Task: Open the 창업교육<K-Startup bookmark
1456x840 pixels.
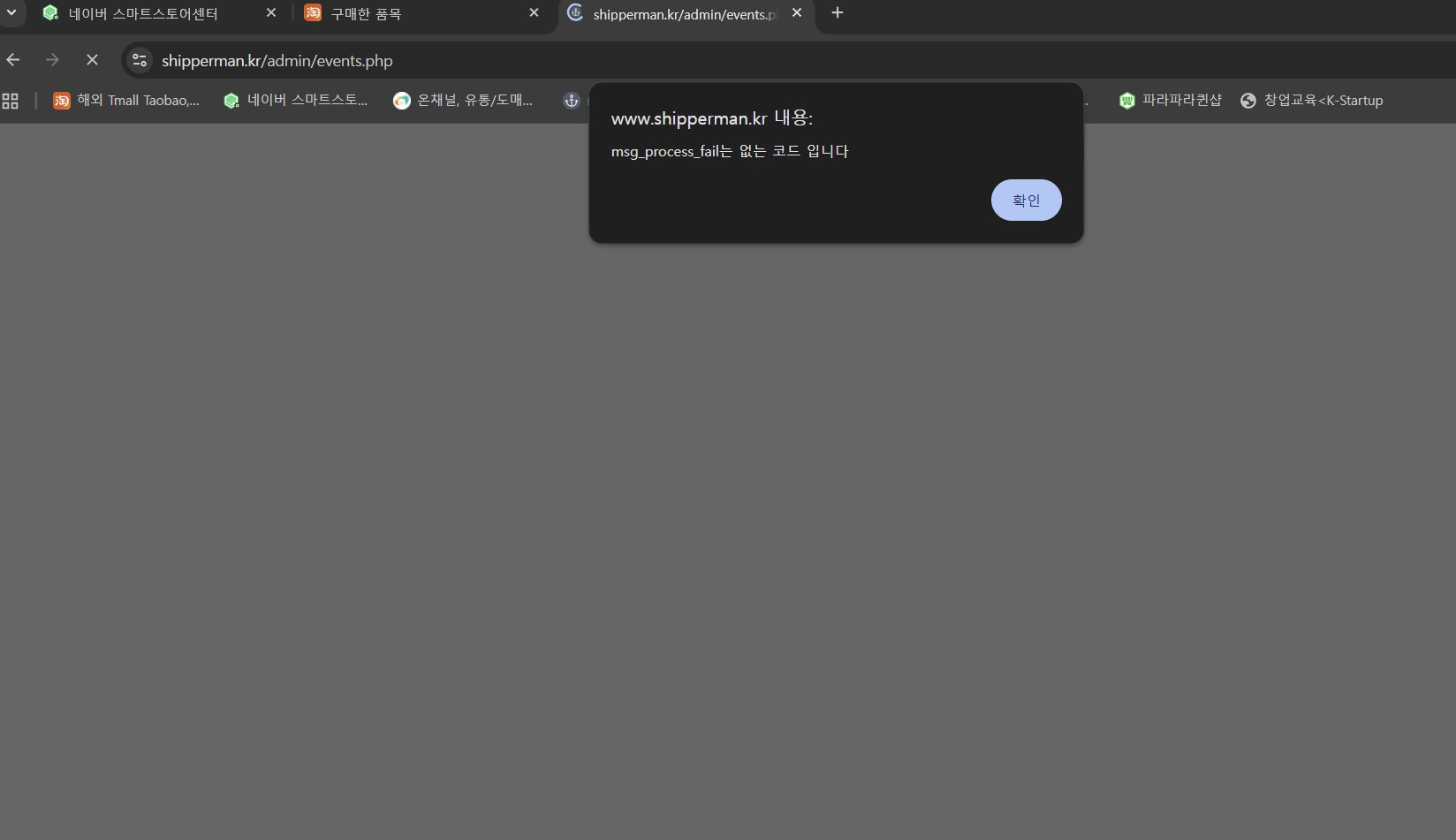Action: click(x=1312, y=101)
